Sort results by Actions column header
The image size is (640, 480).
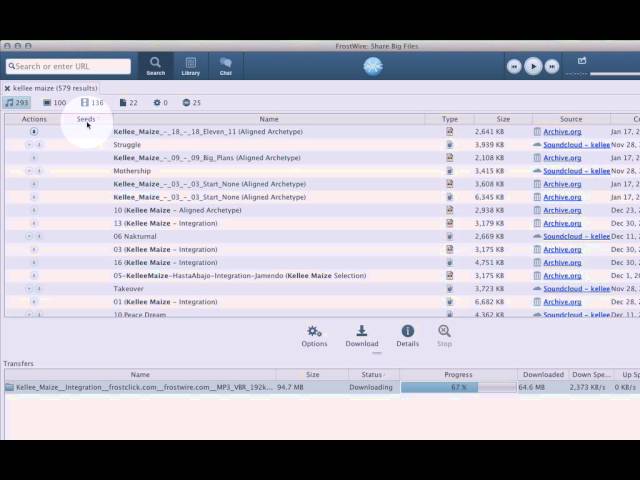click(34, 119)
